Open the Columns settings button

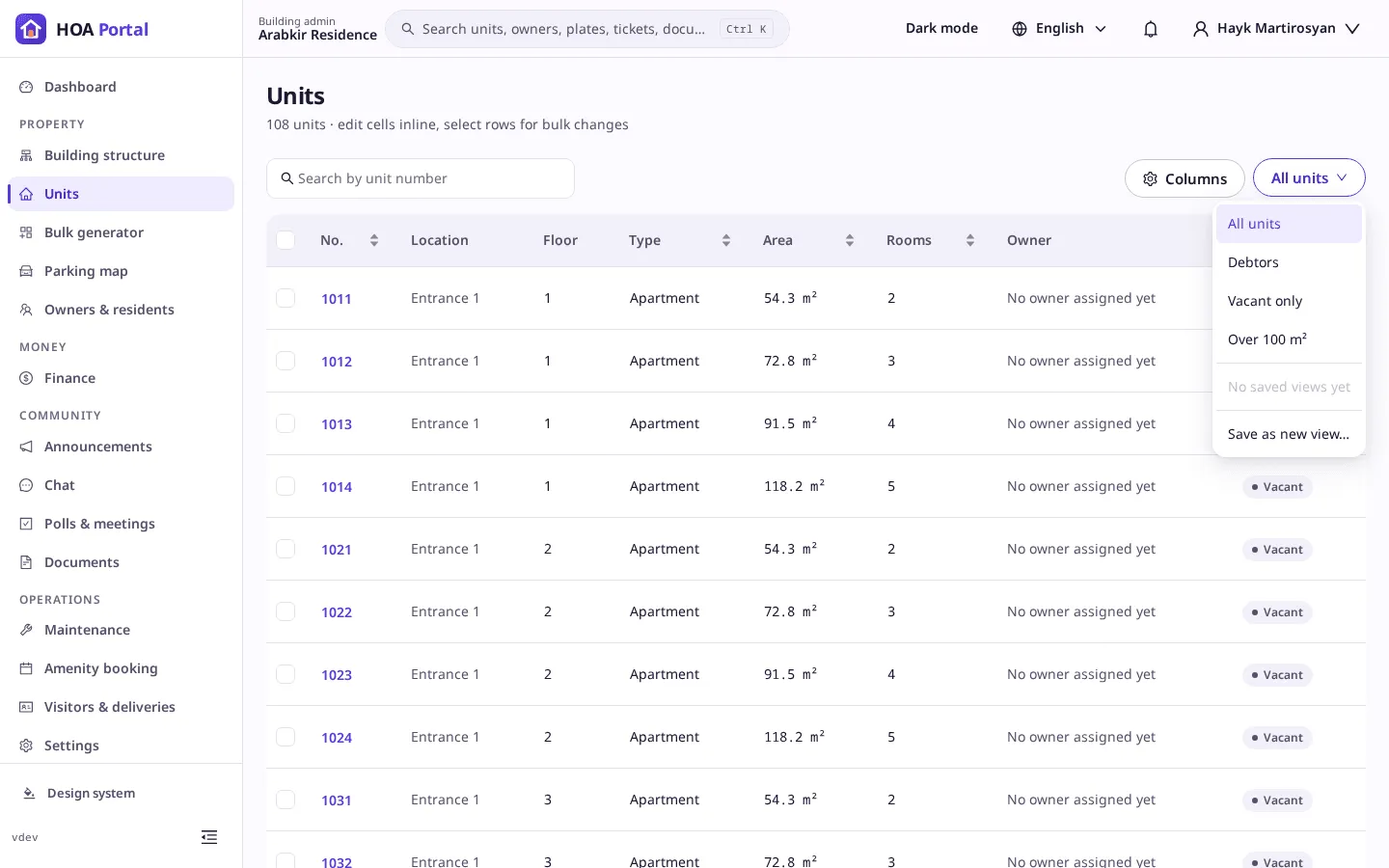[x=1185, y=178]
